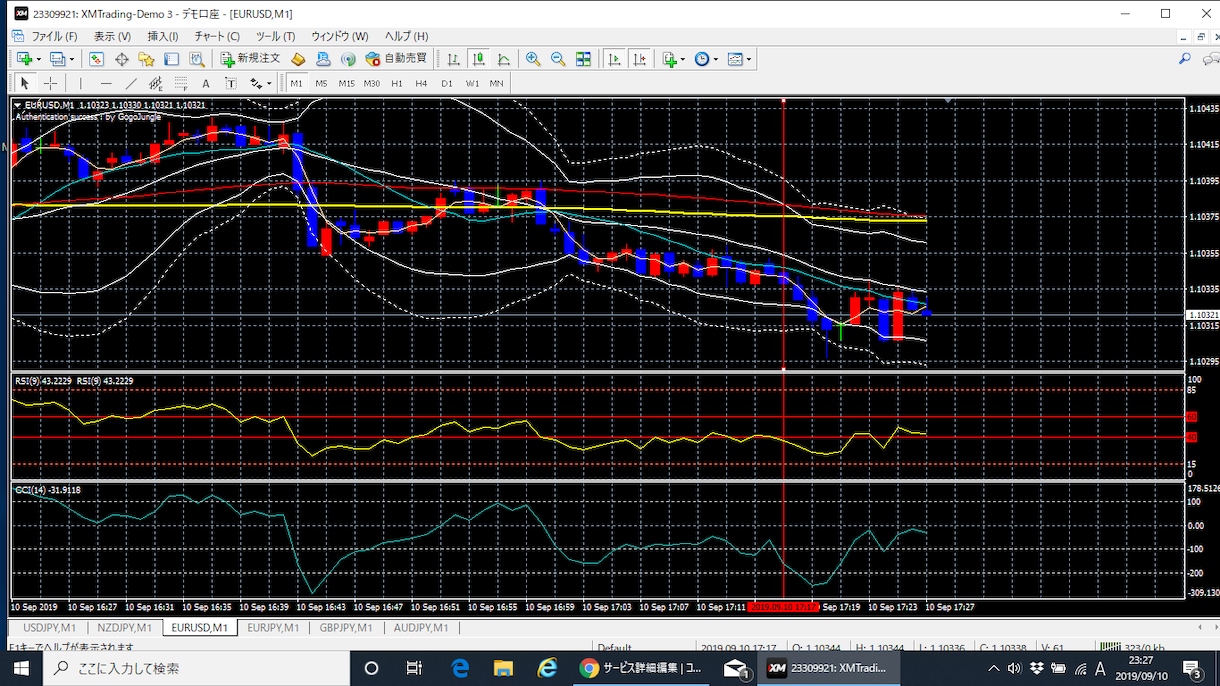Select the H1 timeframe button

coord(397,83)
